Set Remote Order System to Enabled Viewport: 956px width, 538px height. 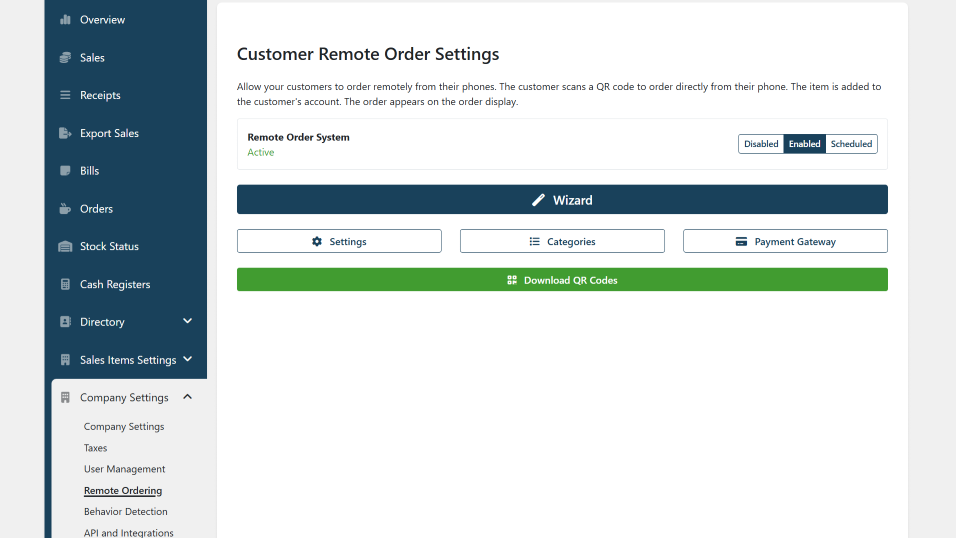click(805, 144)
